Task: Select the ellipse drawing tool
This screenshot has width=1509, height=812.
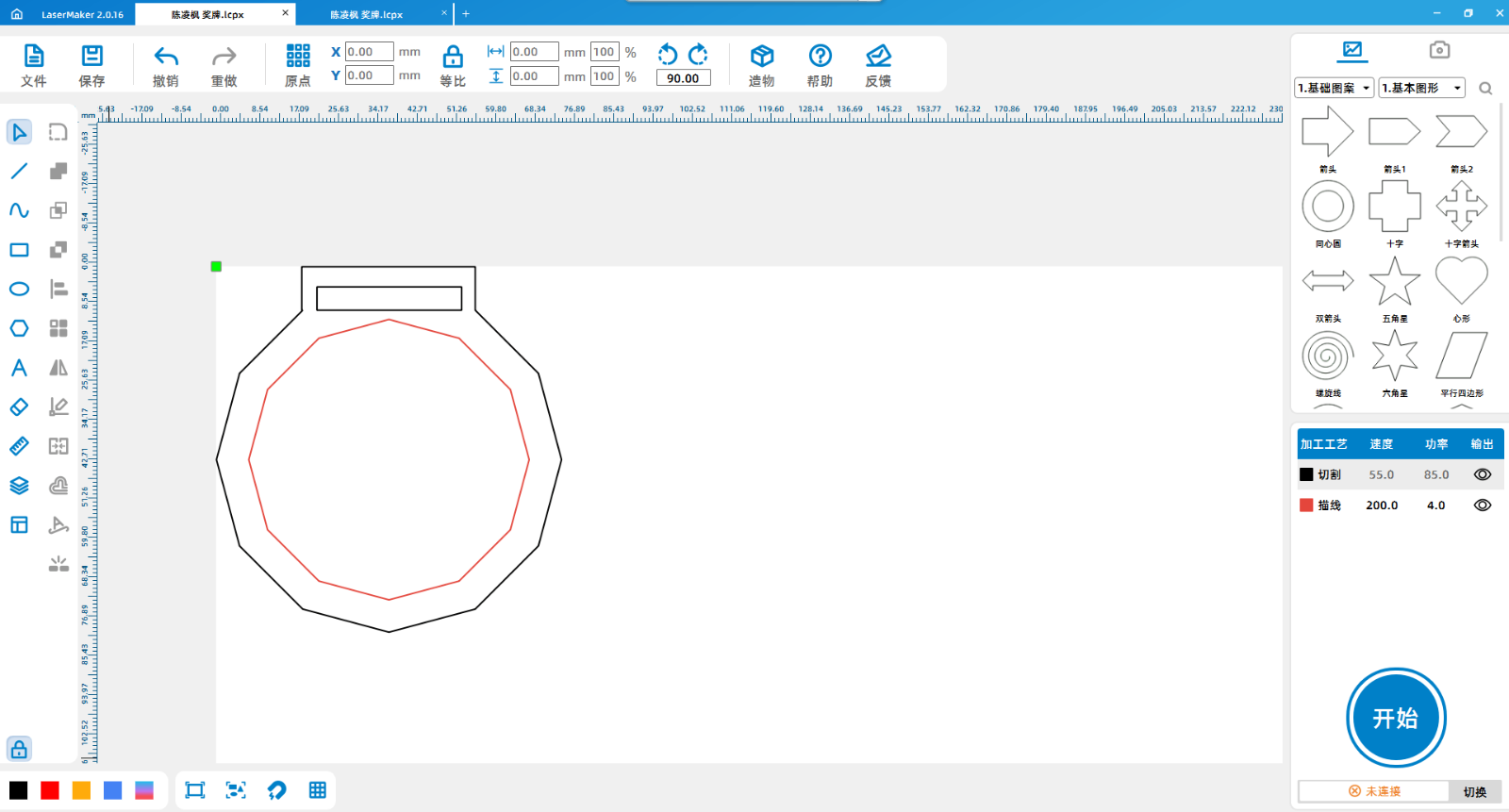Action: coord(19,290)
